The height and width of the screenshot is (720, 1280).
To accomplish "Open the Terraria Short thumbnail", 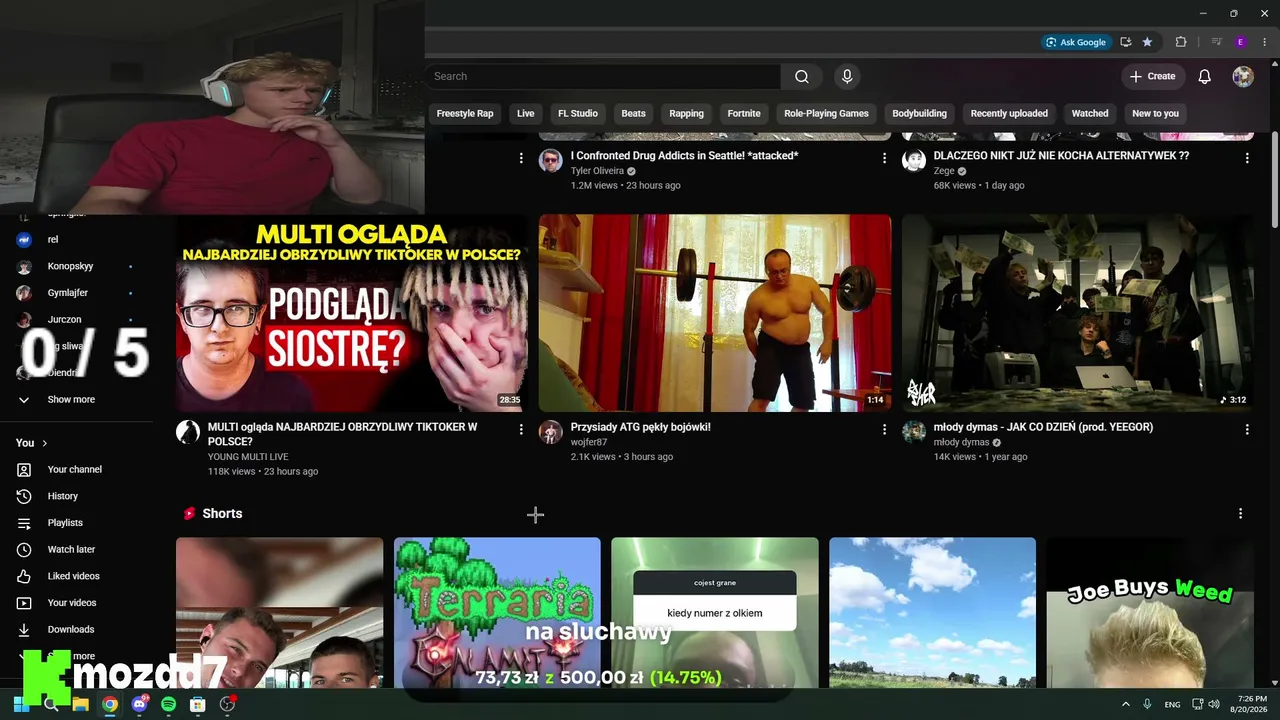I will point(497,612).
